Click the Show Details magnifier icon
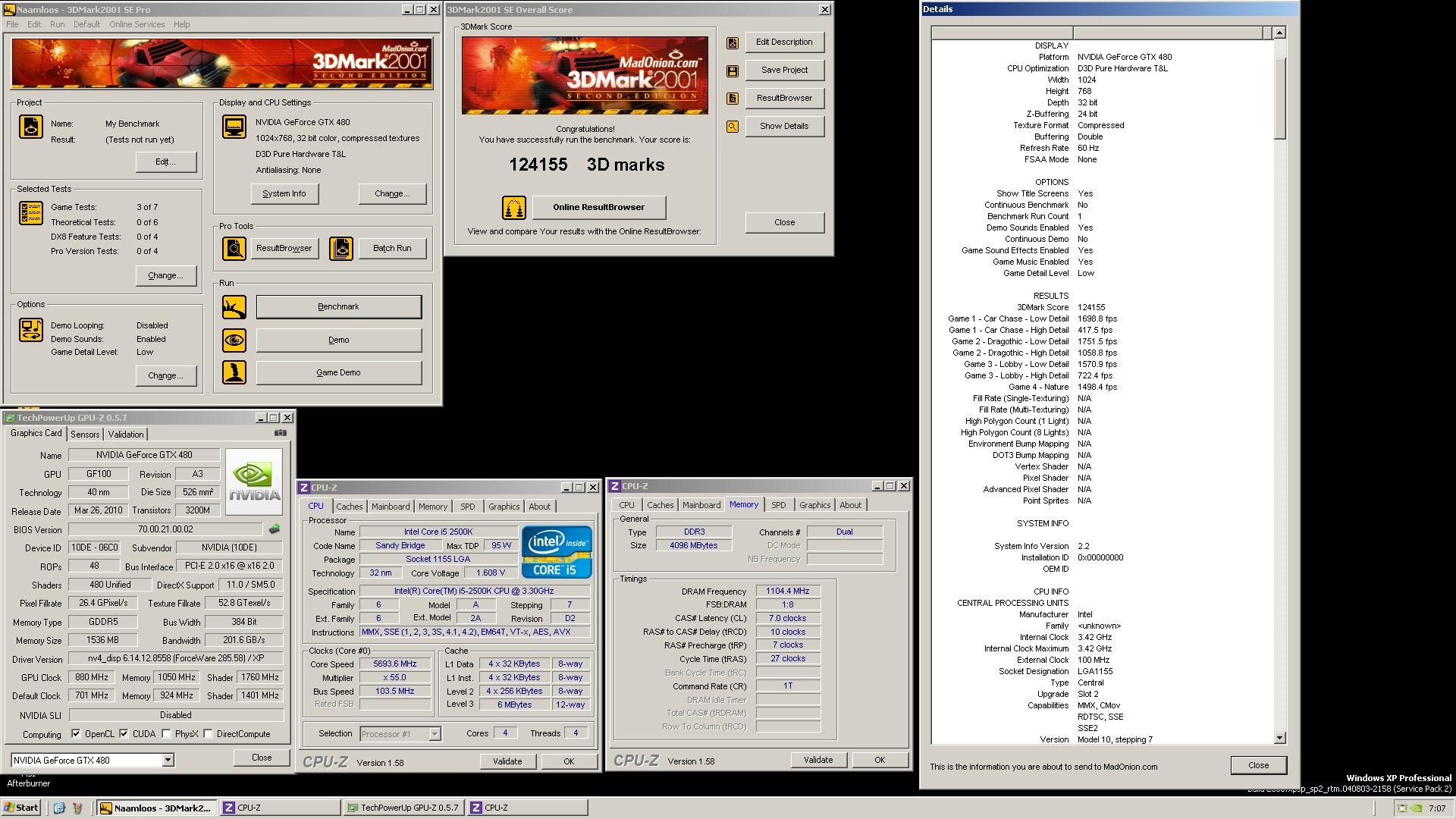This screenshot has width=1456, height=819. 733,127
